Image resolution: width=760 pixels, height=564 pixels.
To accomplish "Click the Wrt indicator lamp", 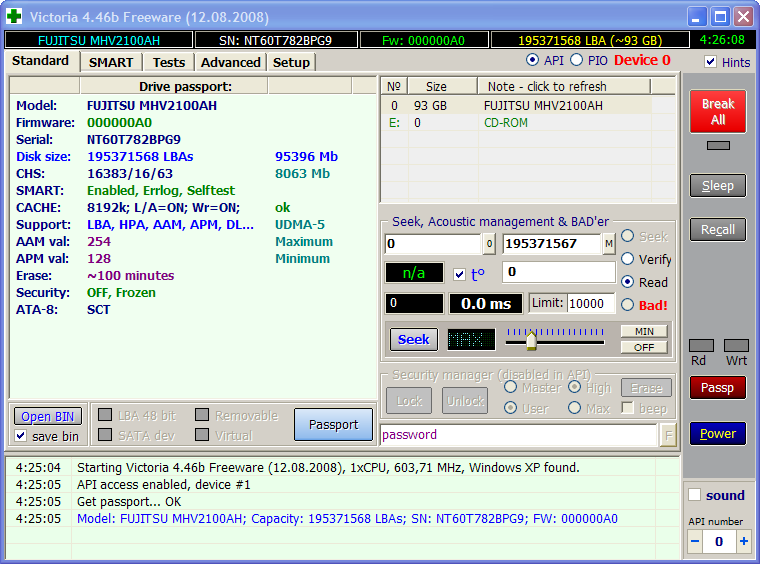I will coord(736,345).
